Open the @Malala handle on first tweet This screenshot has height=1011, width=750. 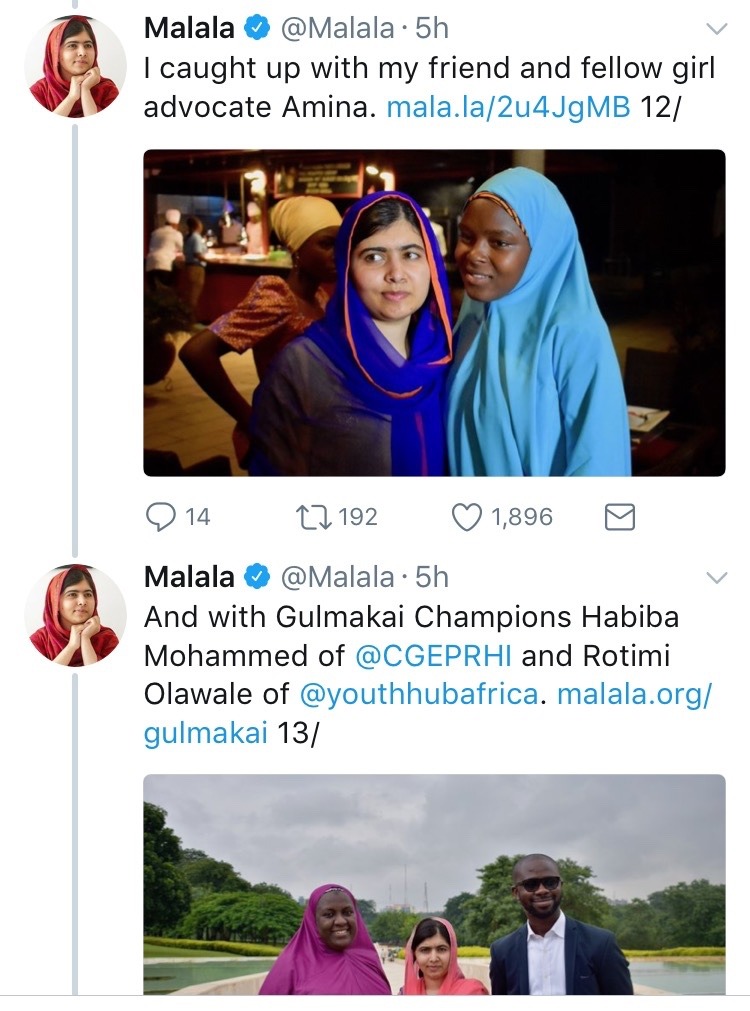pos(337,29)
